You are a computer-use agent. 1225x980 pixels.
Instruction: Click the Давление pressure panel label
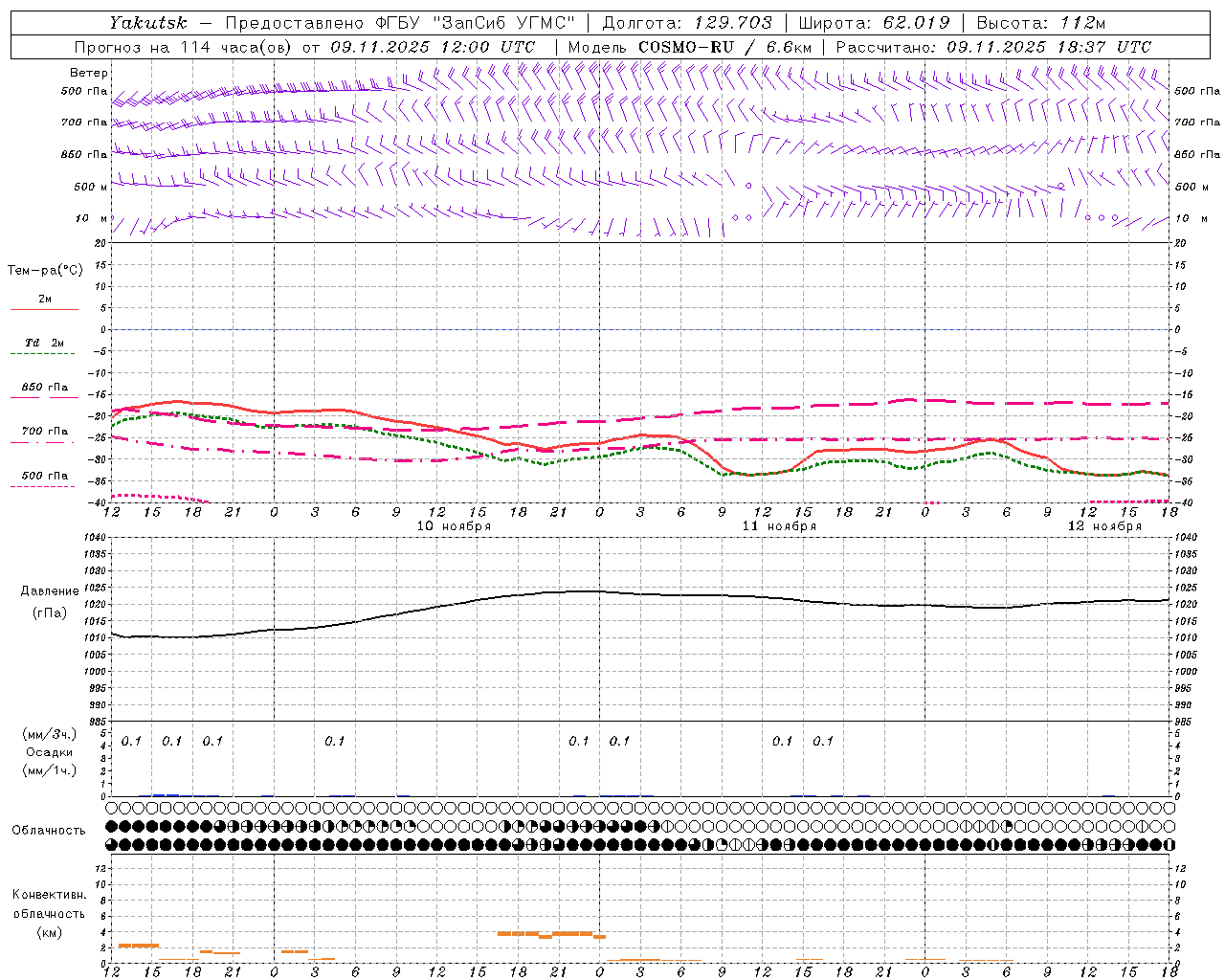pyautogui.click(x=50, y=591)
